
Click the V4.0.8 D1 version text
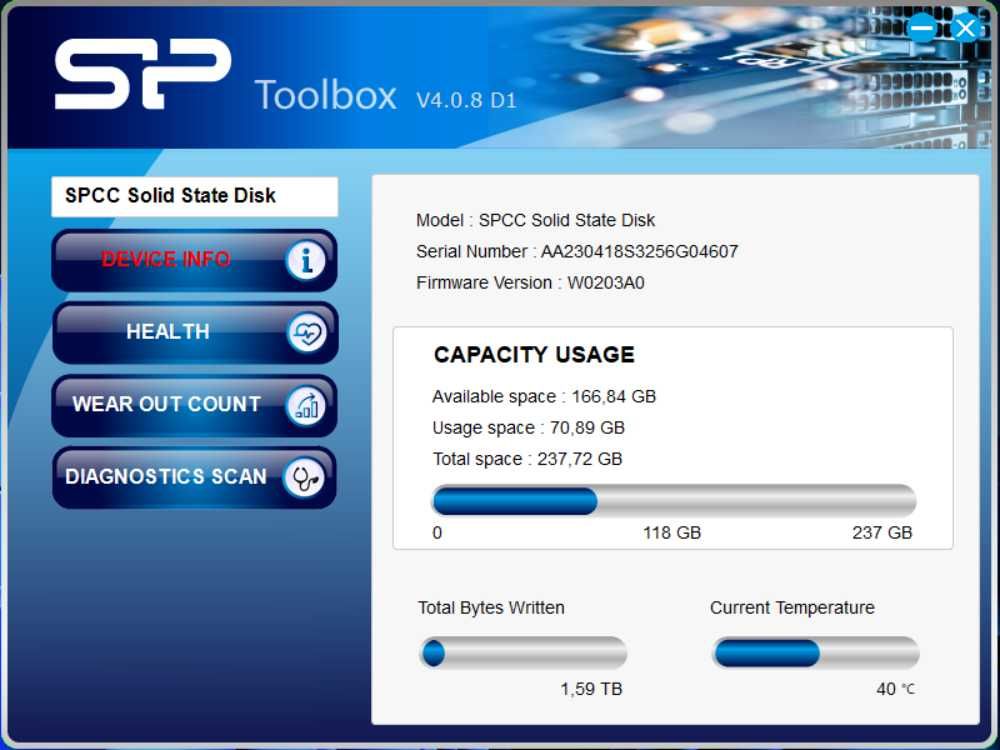click(x=466, y=100)
